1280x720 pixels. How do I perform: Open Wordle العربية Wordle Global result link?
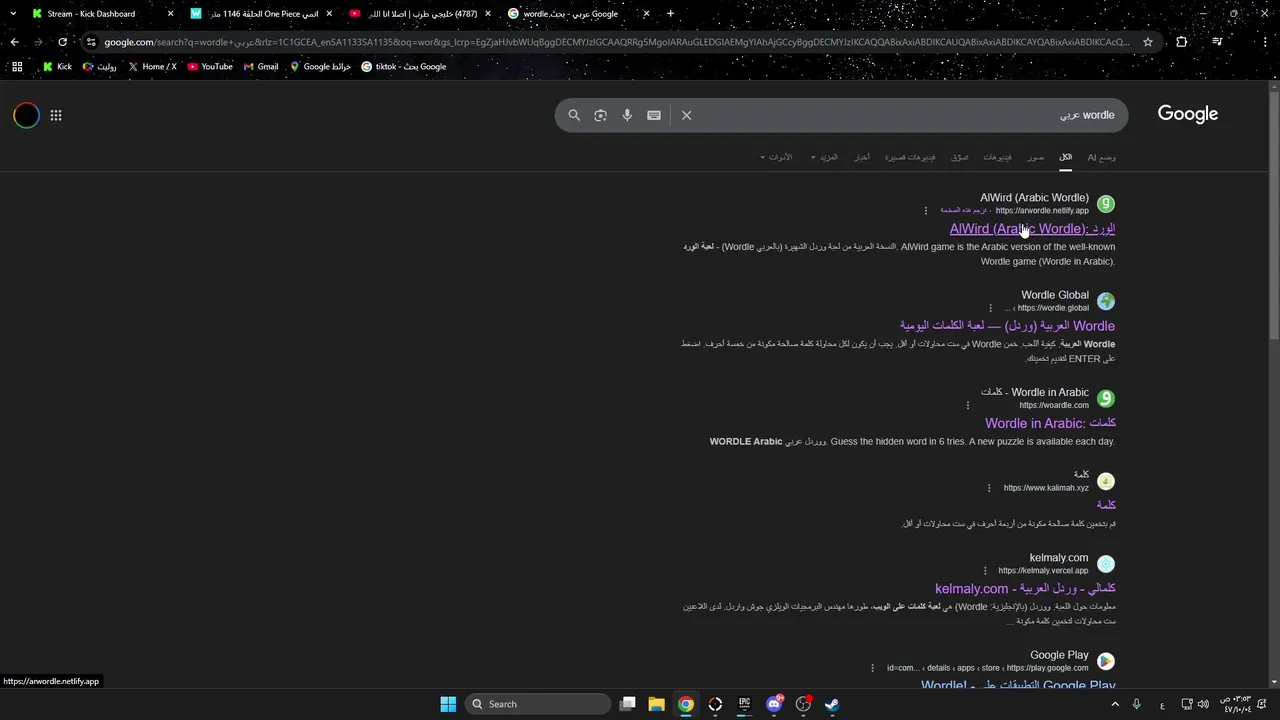[x=1007, y=326]
